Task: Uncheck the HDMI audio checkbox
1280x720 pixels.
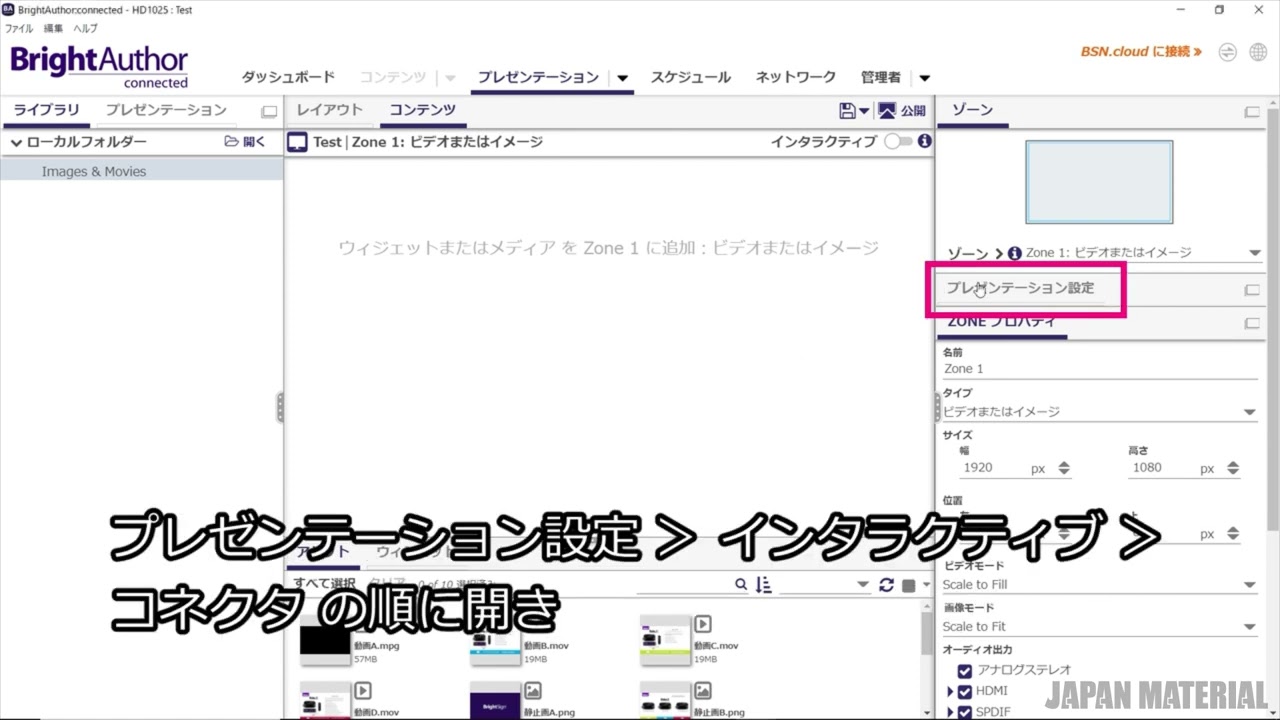Action: (965, 692)
